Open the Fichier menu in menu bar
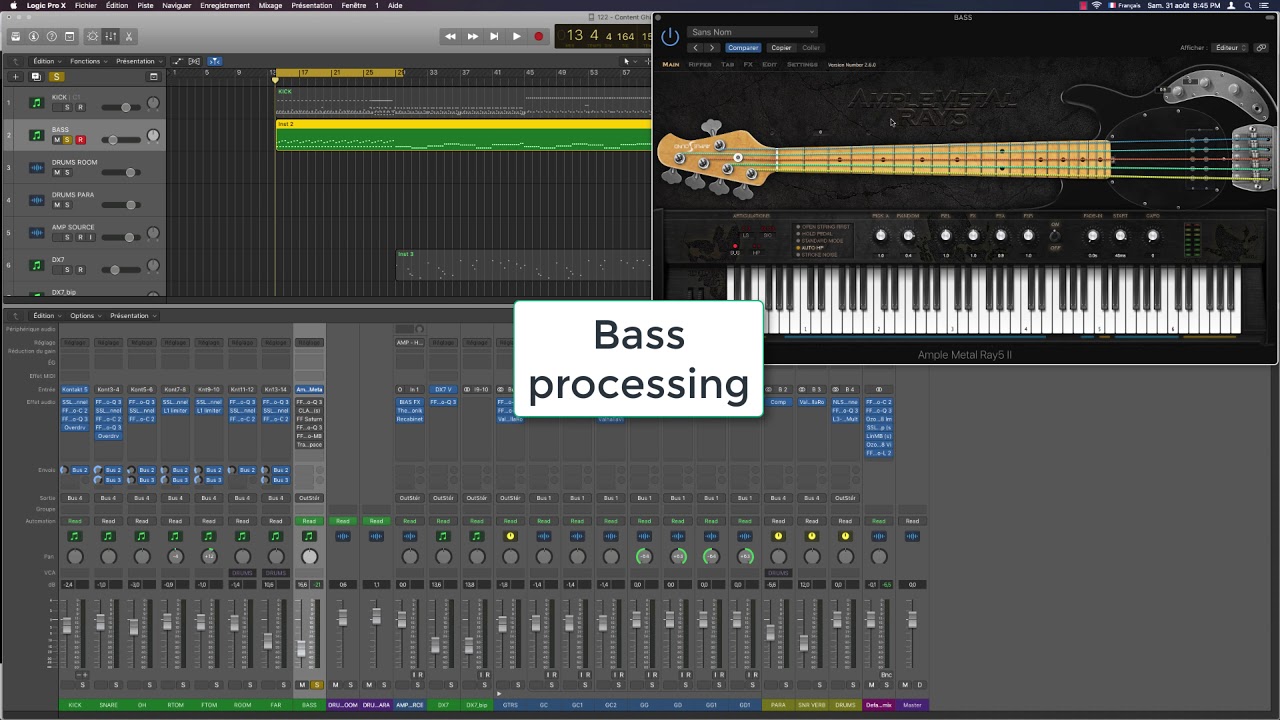The image size is (1280, 720). [86, 5]
